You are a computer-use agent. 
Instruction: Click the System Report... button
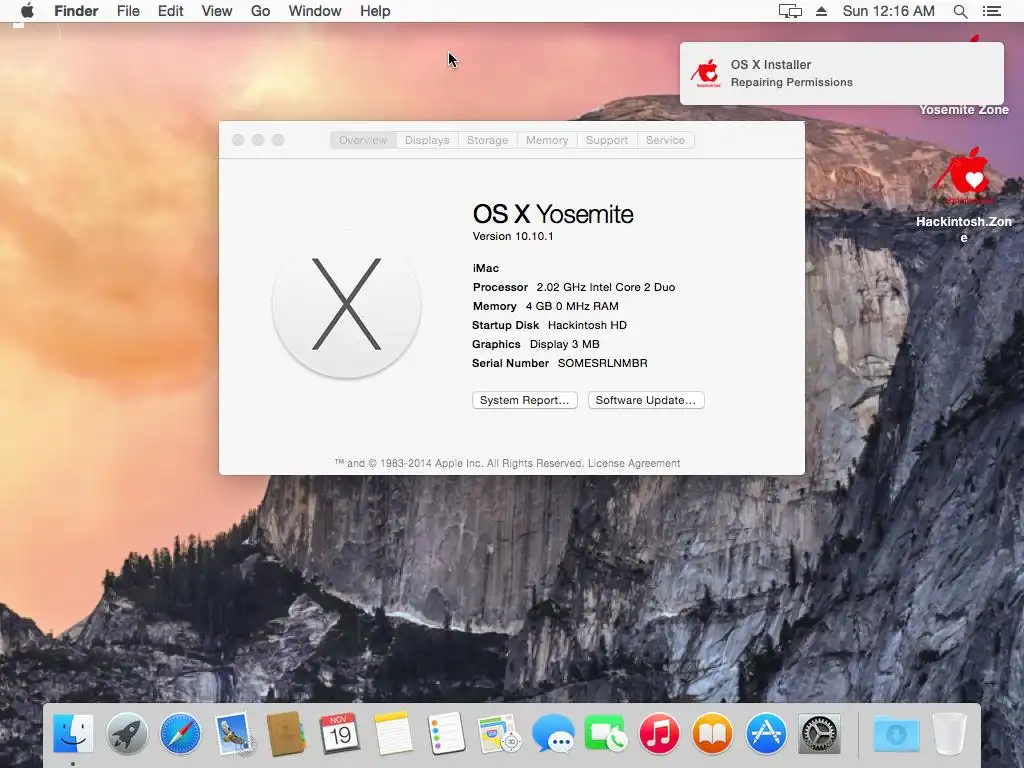[524, 400]
